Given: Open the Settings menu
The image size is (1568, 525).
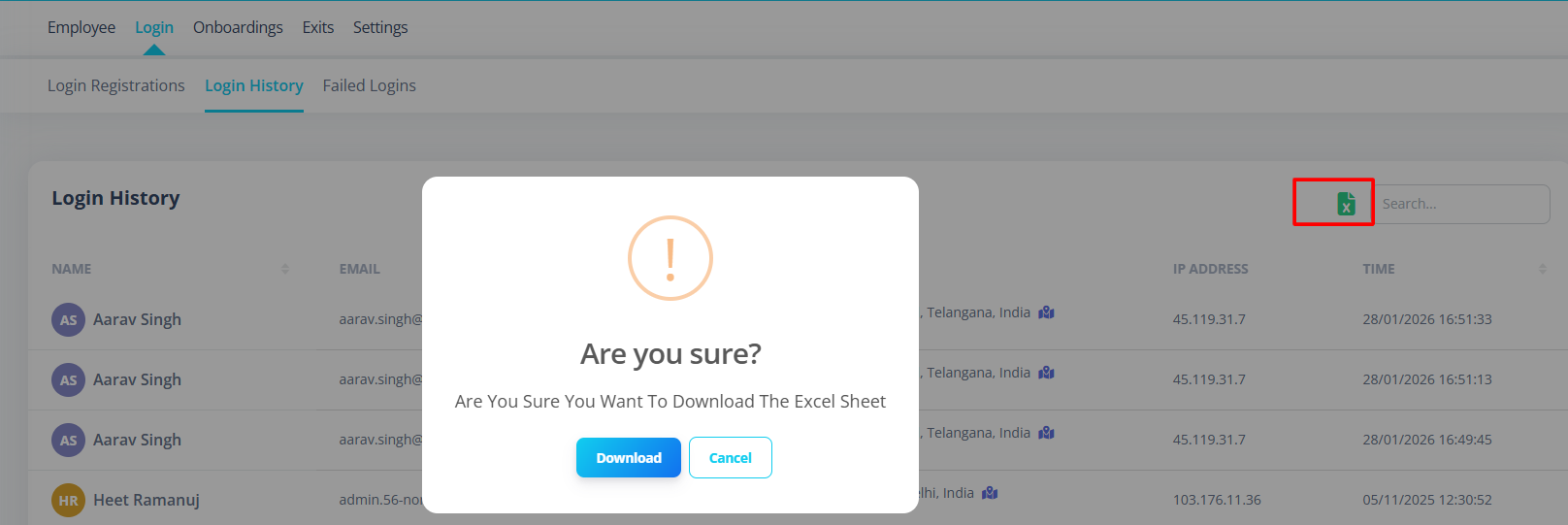Looking at the screenshot, I should coord(380,27).
